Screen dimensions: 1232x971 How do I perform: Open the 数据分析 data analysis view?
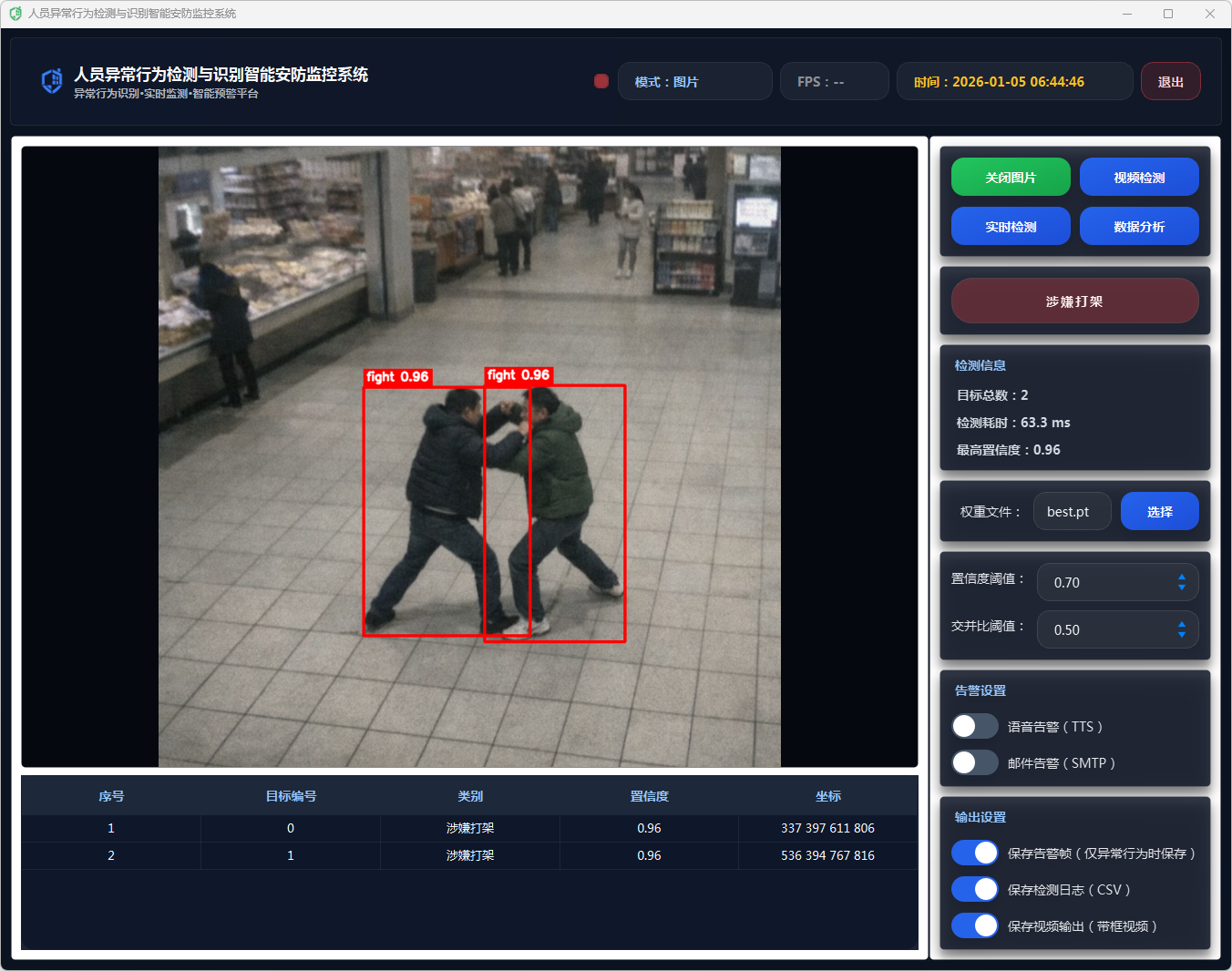[1138, 227]
